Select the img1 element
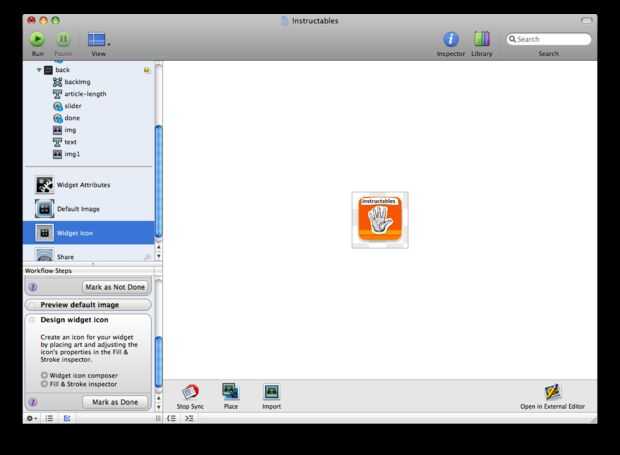620x455 pixels. pyautogui.click(x=72, y=154)
